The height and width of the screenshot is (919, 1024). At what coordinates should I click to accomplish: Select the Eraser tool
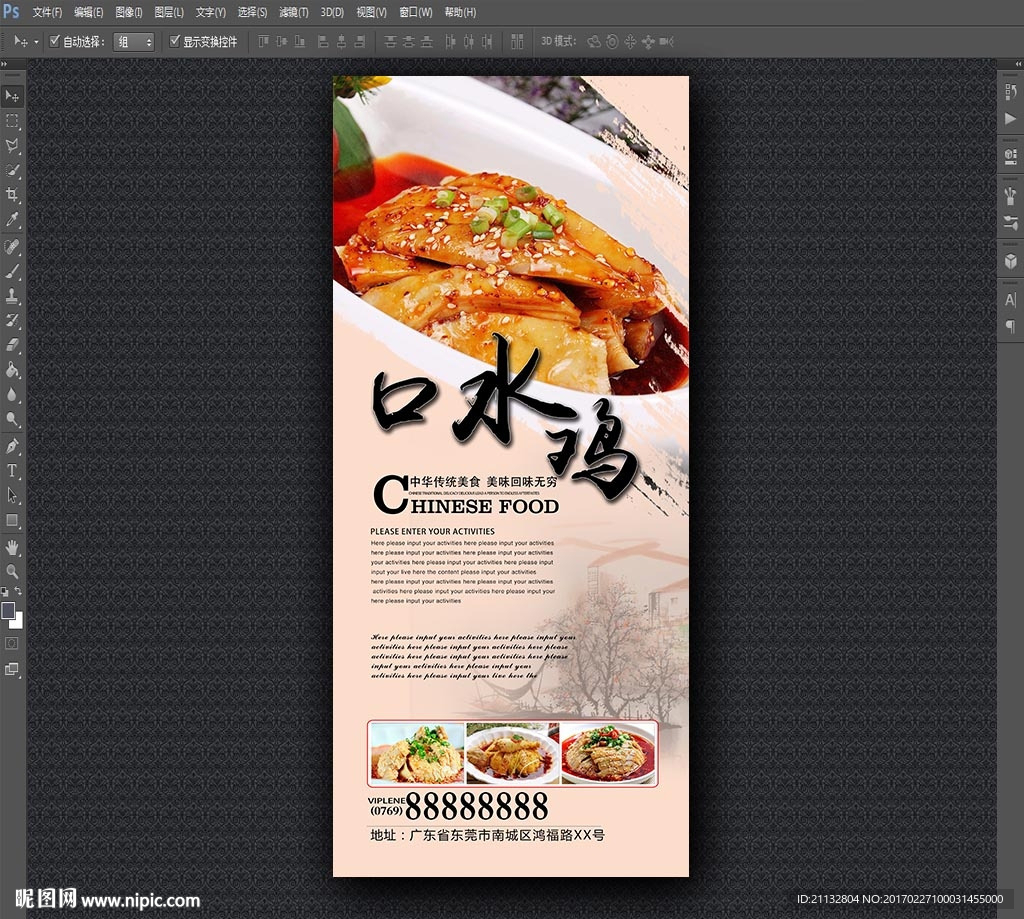pos(12,345)
